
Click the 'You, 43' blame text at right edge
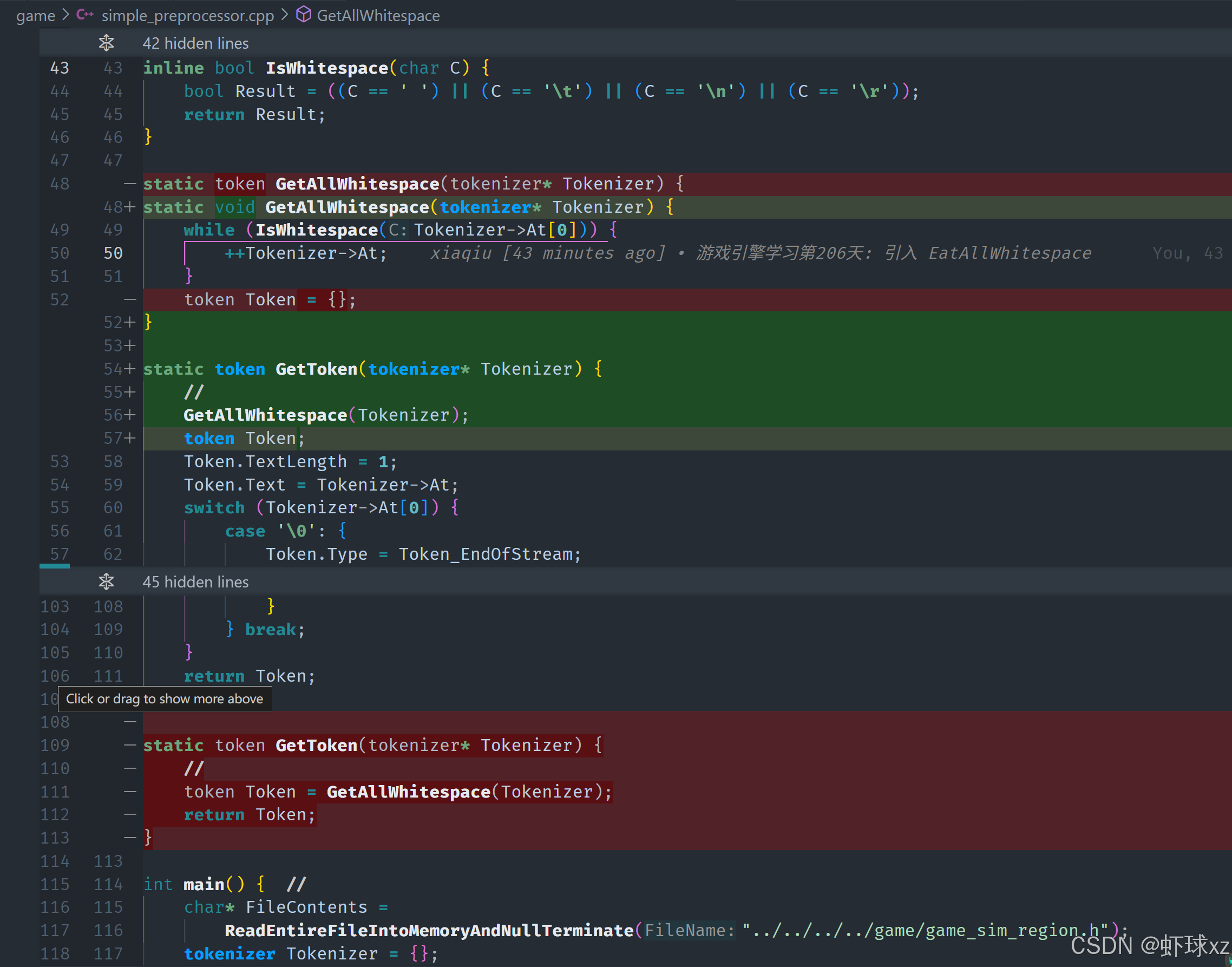click(1187, 253)
